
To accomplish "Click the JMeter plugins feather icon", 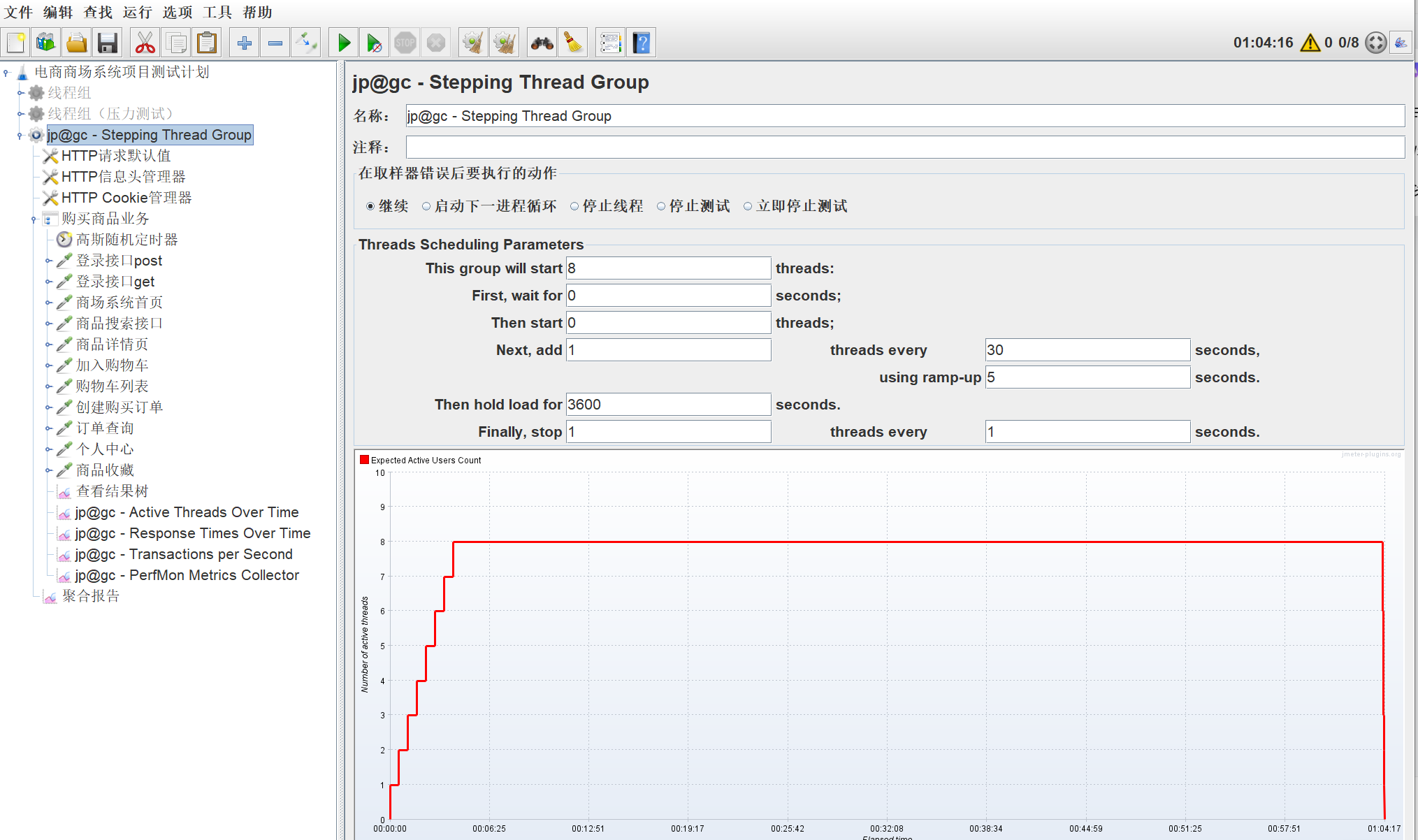I will (1401, 43).
